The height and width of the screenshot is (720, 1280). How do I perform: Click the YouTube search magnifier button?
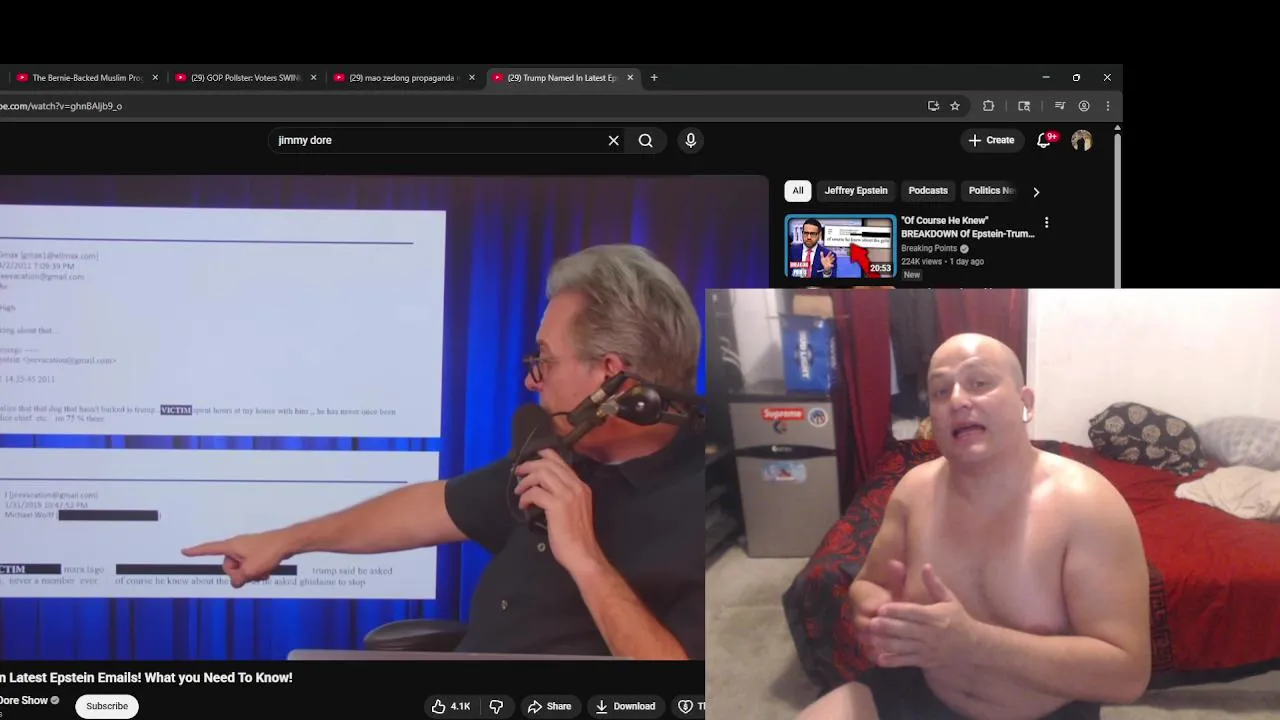646,140
